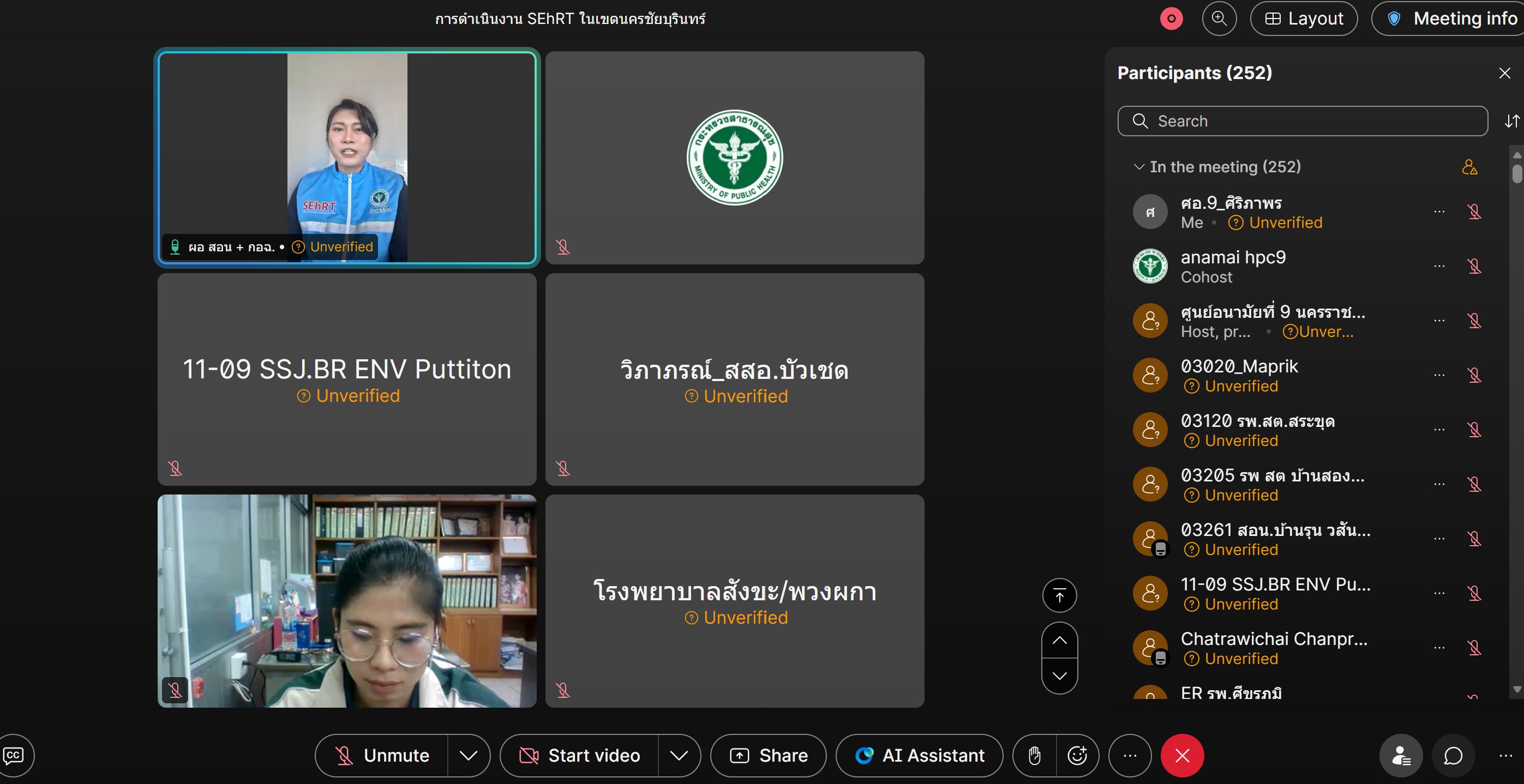Image resolution: width=1524 pixels, height=784 pixels.
Task: Click the participants Search field
Action: [x=1301, y=121]
